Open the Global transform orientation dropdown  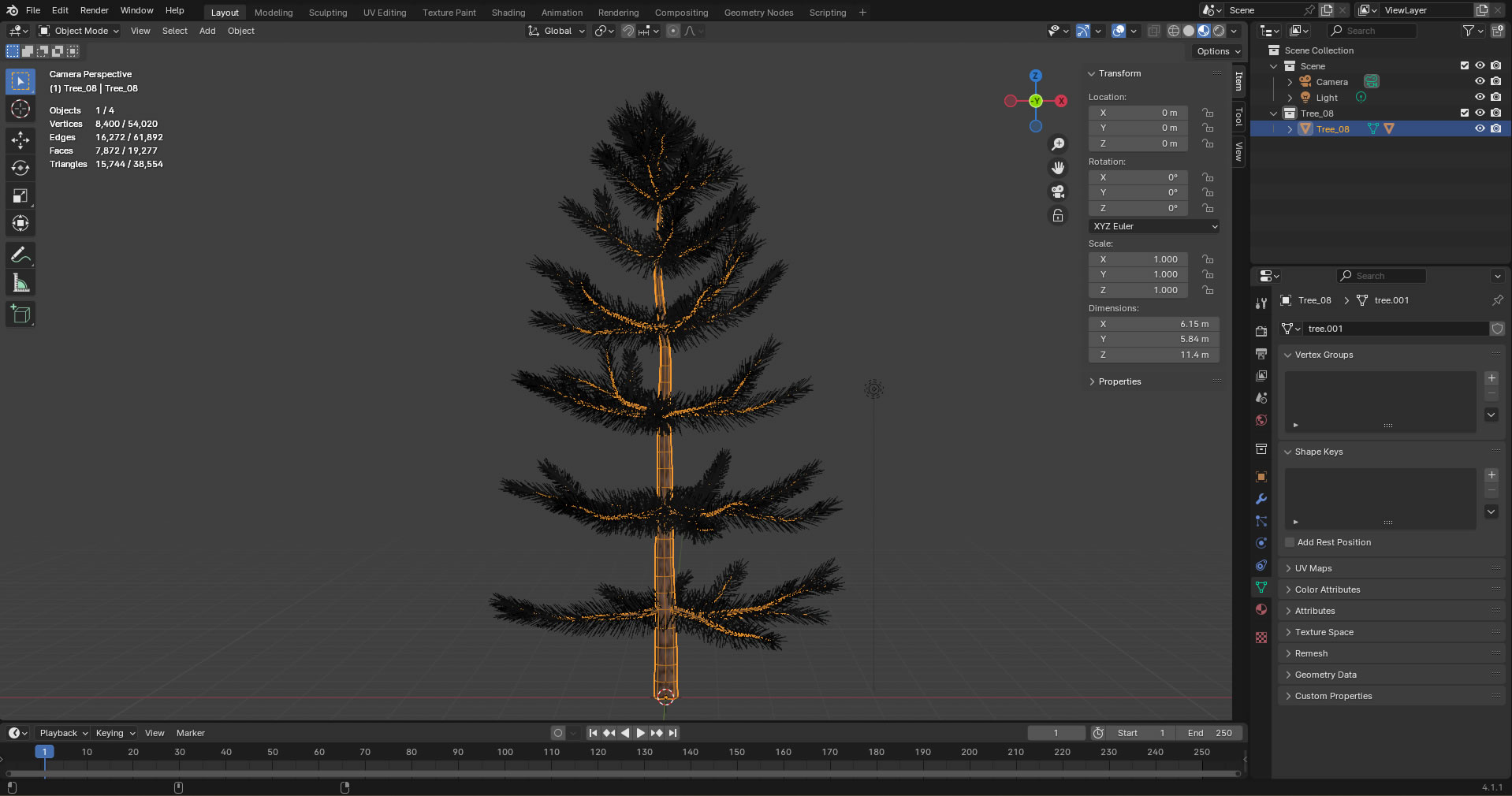point(557,31)
